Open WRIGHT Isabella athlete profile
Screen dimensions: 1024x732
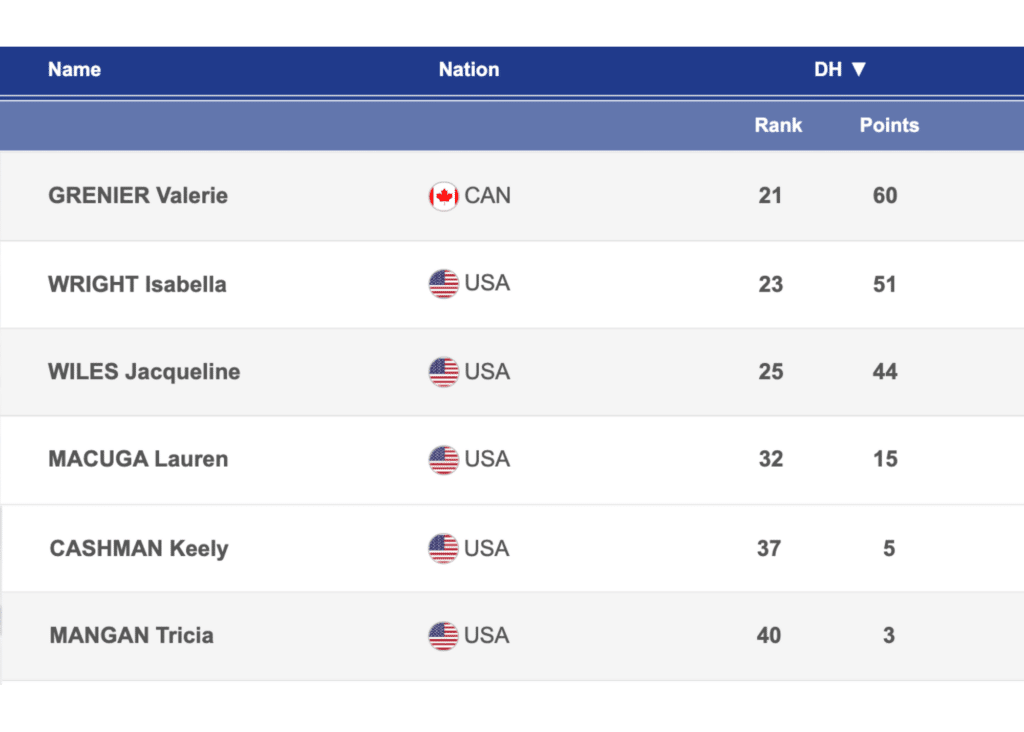137,284
